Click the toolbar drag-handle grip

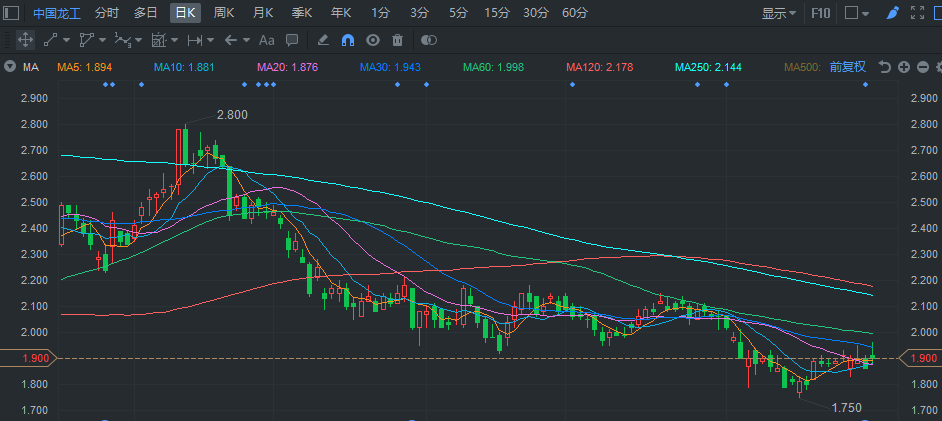point(7,40)
